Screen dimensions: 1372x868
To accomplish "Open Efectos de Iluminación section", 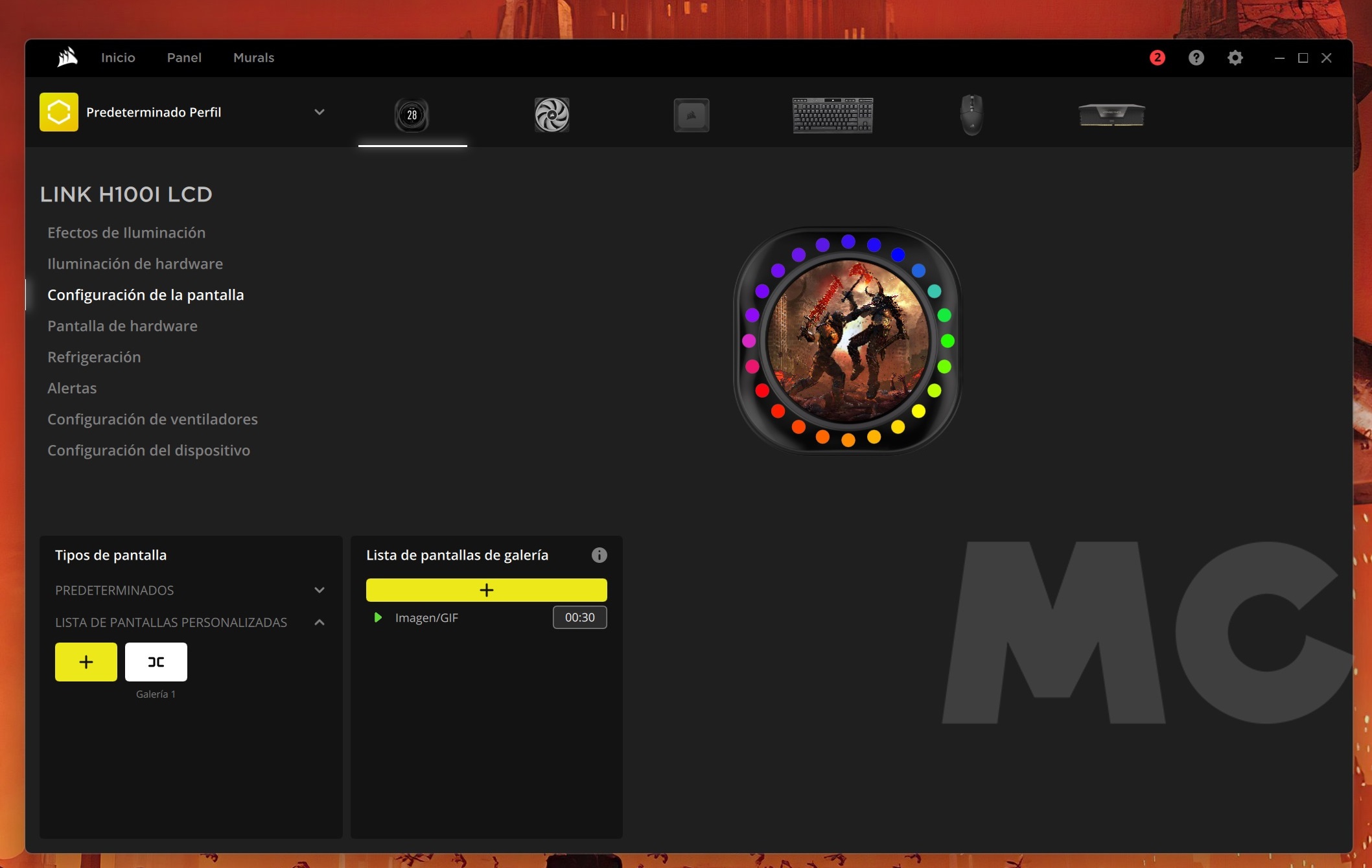I will click(126, 233).
